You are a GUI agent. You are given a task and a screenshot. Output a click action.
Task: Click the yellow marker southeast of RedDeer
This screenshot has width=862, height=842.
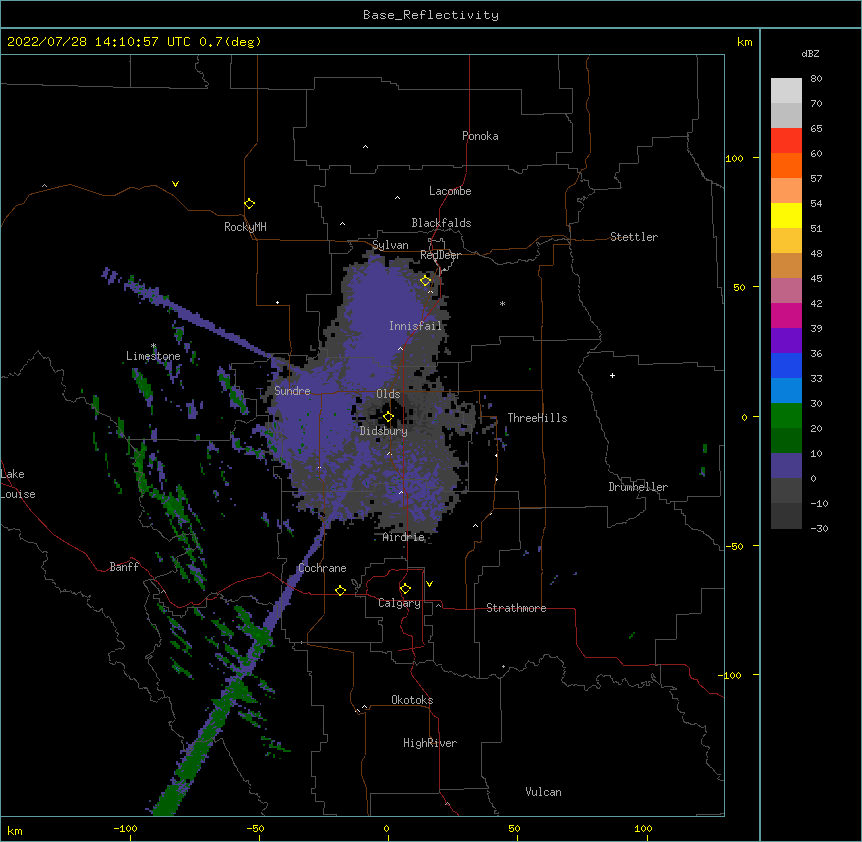[426, 281]
